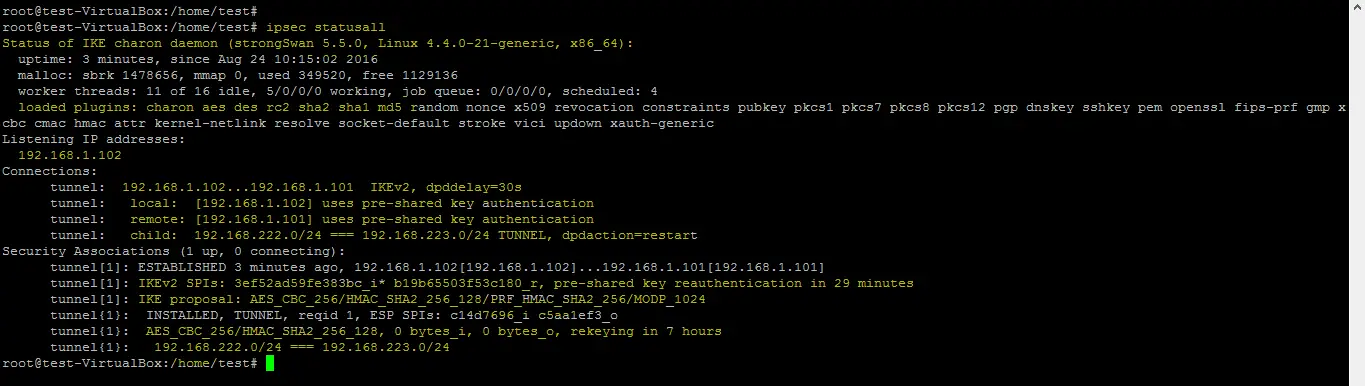Click the 'Status of IKE charon daemon' line
Screen dimensions: 1365x386
[318, 44]
